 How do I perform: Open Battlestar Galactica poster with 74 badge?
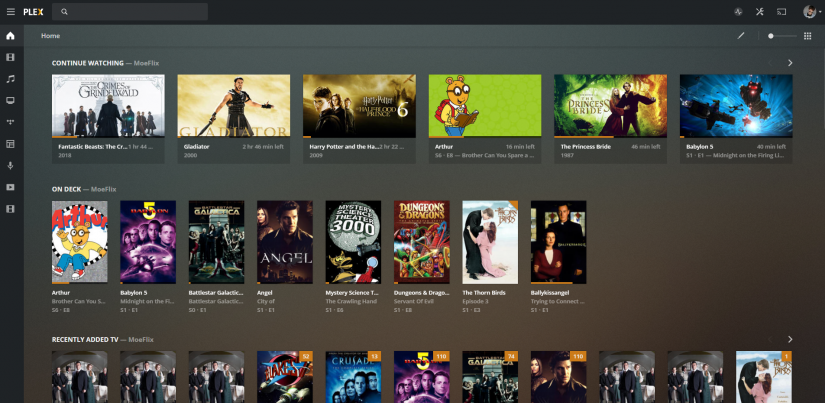point(490,377)
